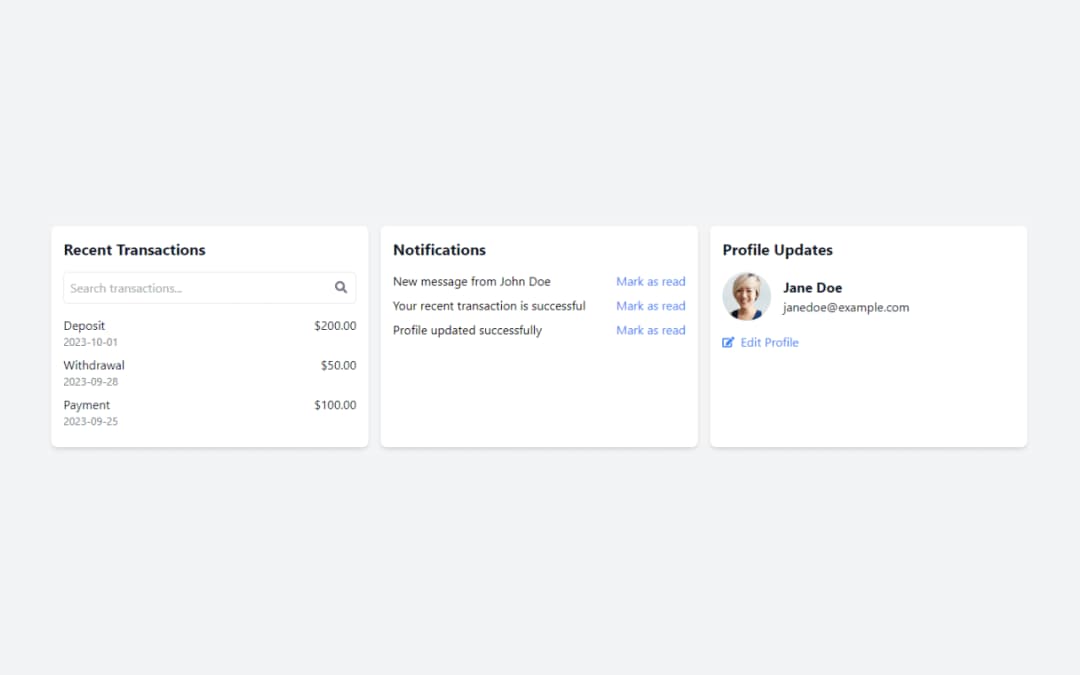Screen dimensions: 1080x675
Task: Click the New message from John Doe notification
Action: [471, 282]
